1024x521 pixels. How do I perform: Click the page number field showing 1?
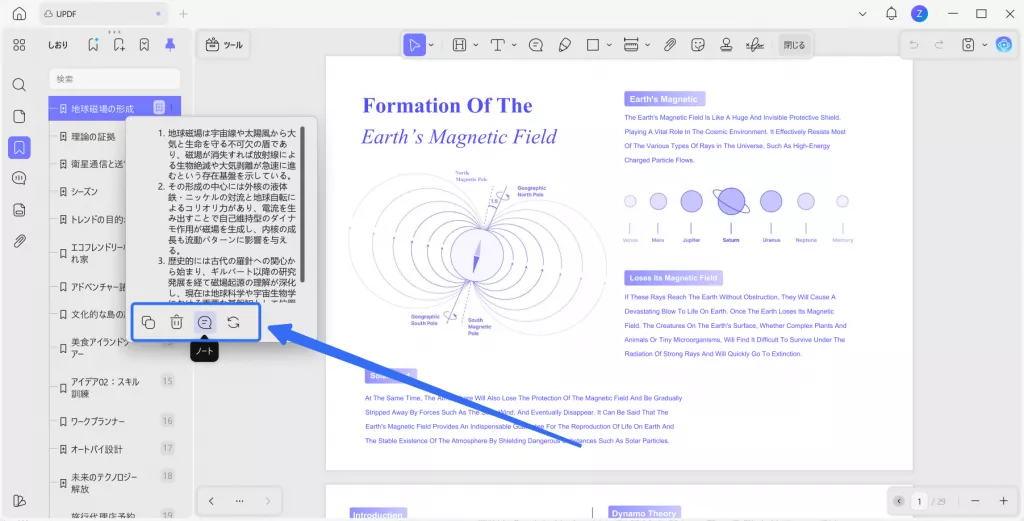click(920, 501)
